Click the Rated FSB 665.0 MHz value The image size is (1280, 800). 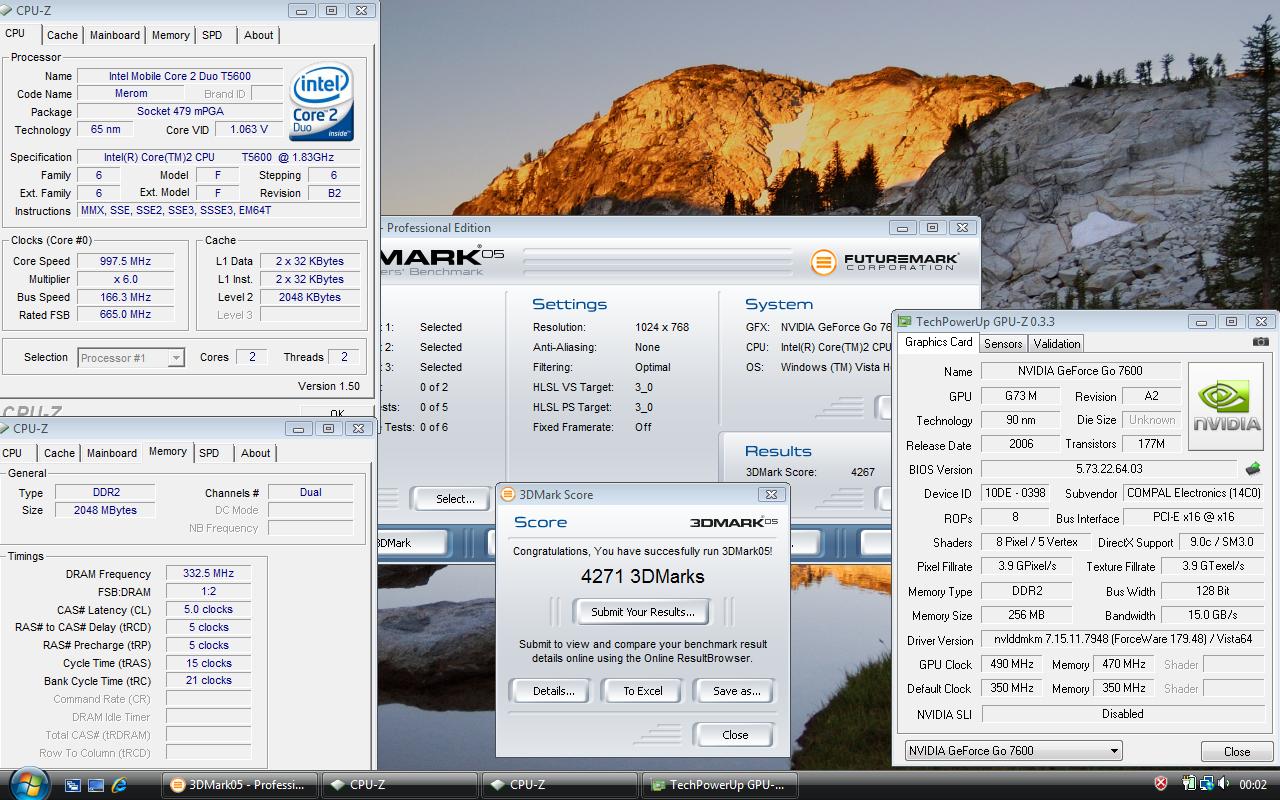pos(126,314)
